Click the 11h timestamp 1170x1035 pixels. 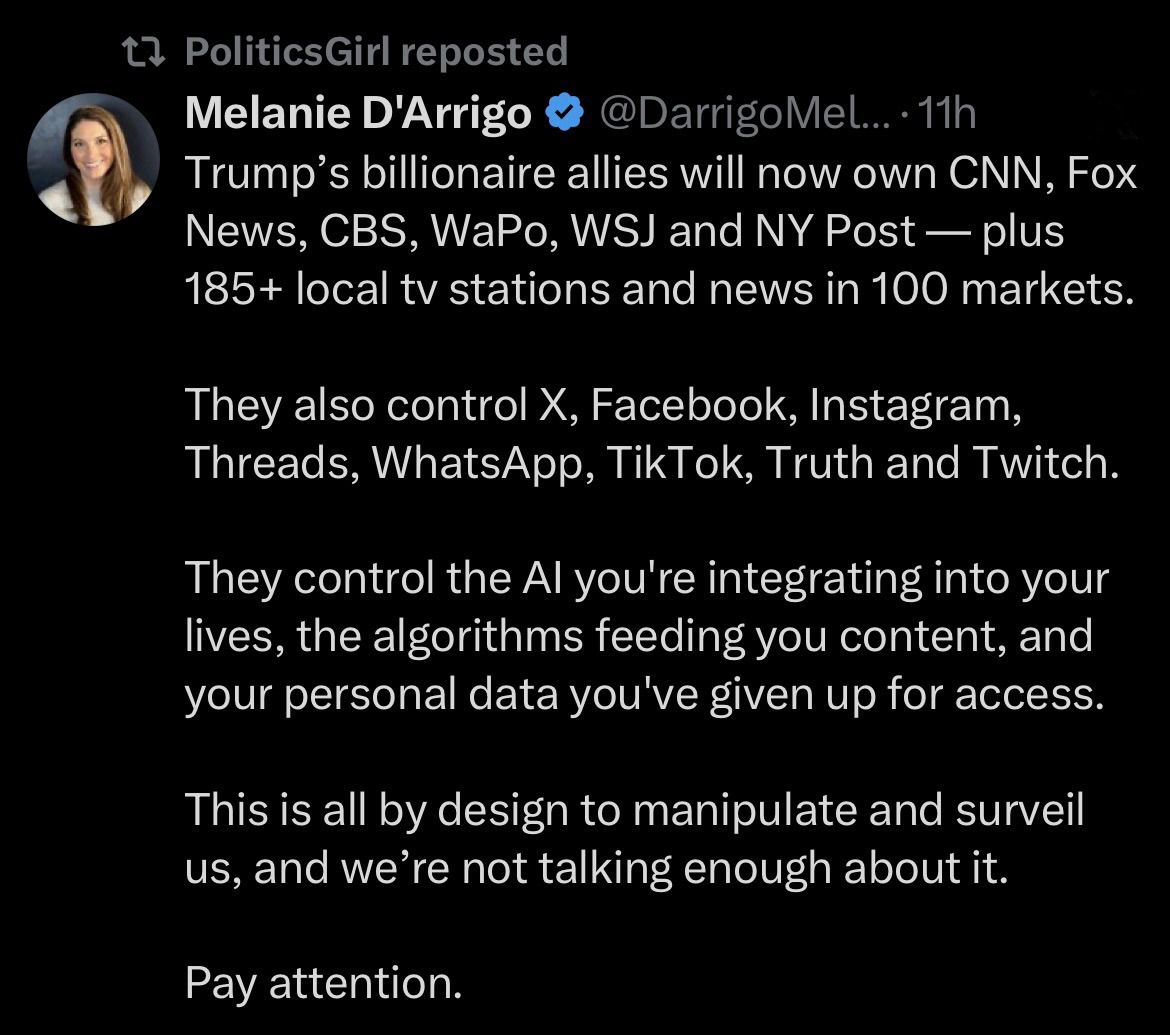(945, 116)
